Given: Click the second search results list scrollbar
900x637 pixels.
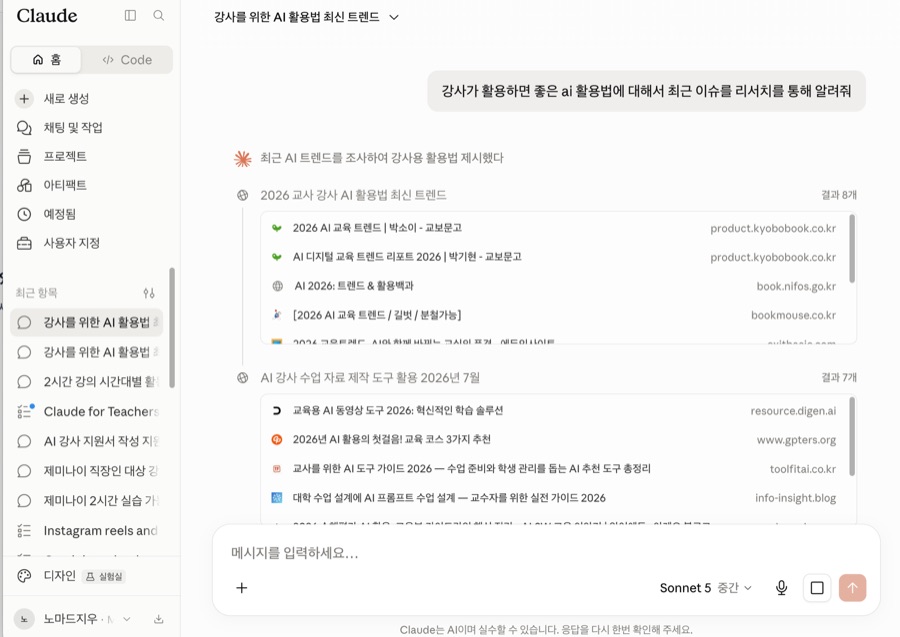Looking at the screenshot, I should pos(852,437).
